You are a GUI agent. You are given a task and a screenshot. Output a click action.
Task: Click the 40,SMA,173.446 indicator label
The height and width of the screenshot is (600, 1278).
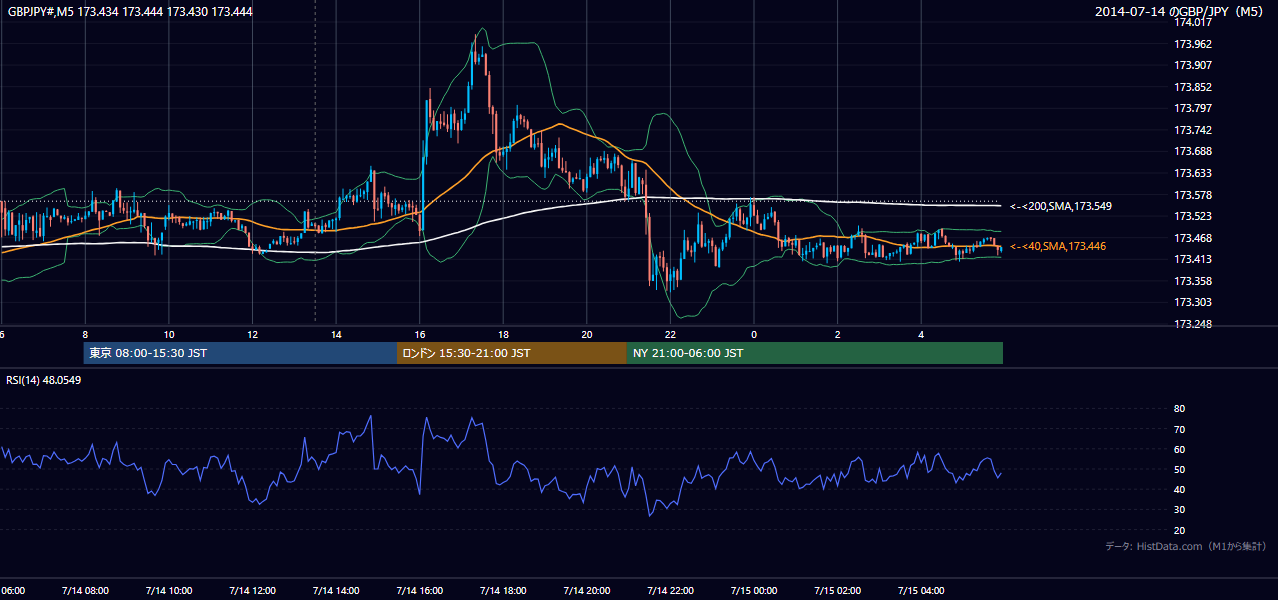[1058, 246]
